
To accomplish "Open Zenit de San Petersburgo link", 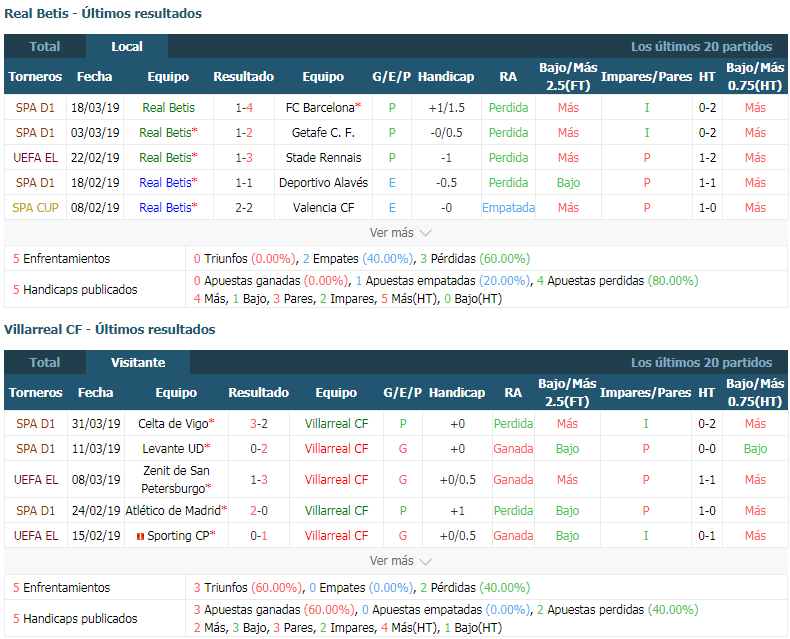I will pos(176,479).
